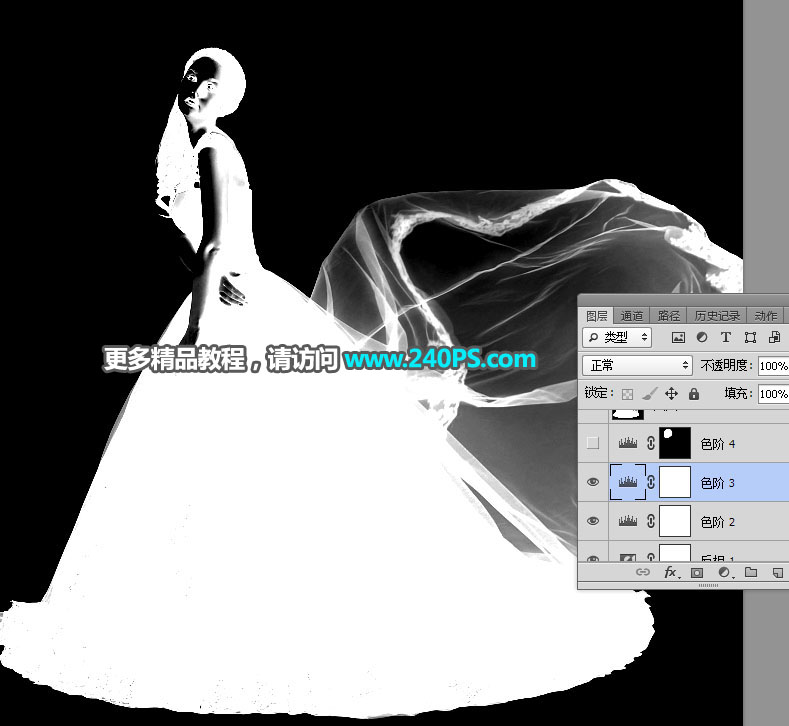Lock position move icon
This screenshot has height=726, width=789.
(671, 393)
